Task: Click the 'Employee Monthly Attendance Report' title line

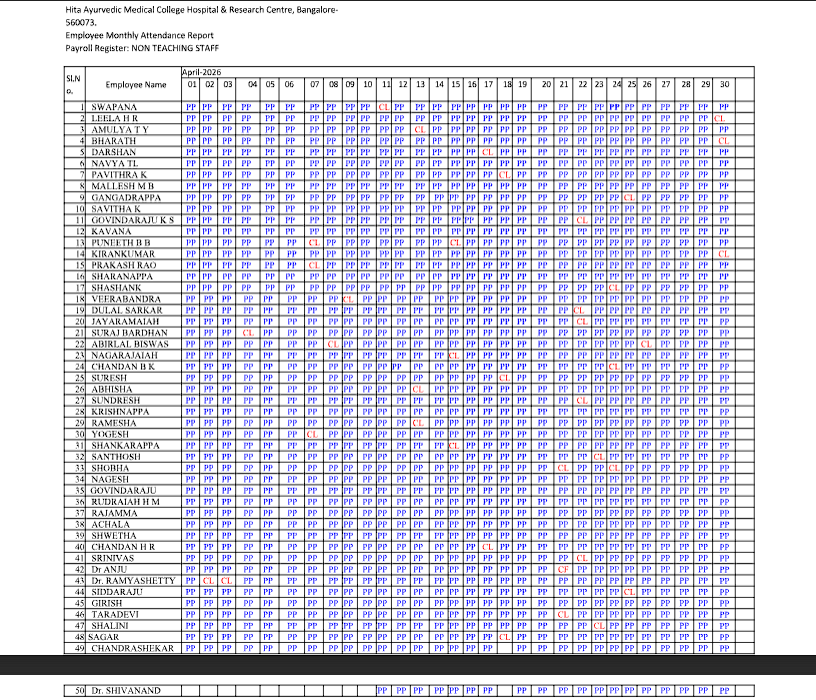Action: (139, 35)
